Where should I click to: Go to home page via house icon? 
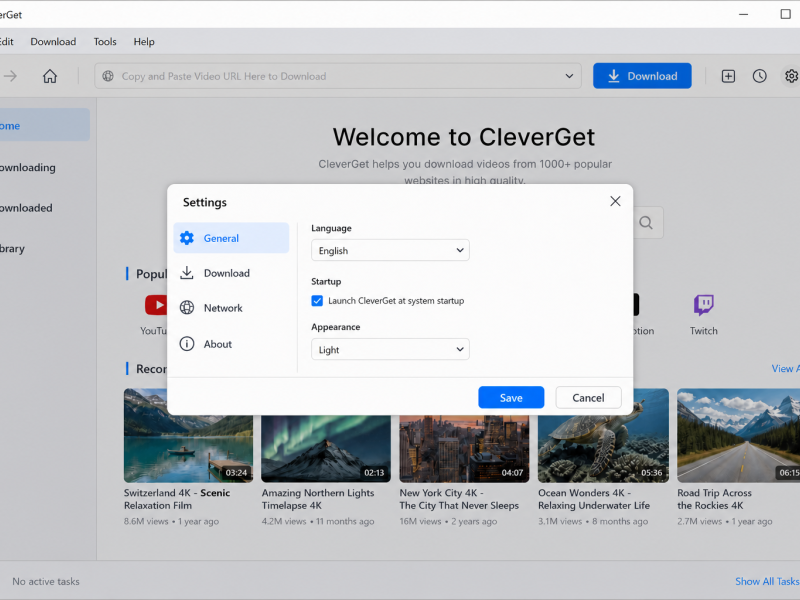tap(49, 76)
